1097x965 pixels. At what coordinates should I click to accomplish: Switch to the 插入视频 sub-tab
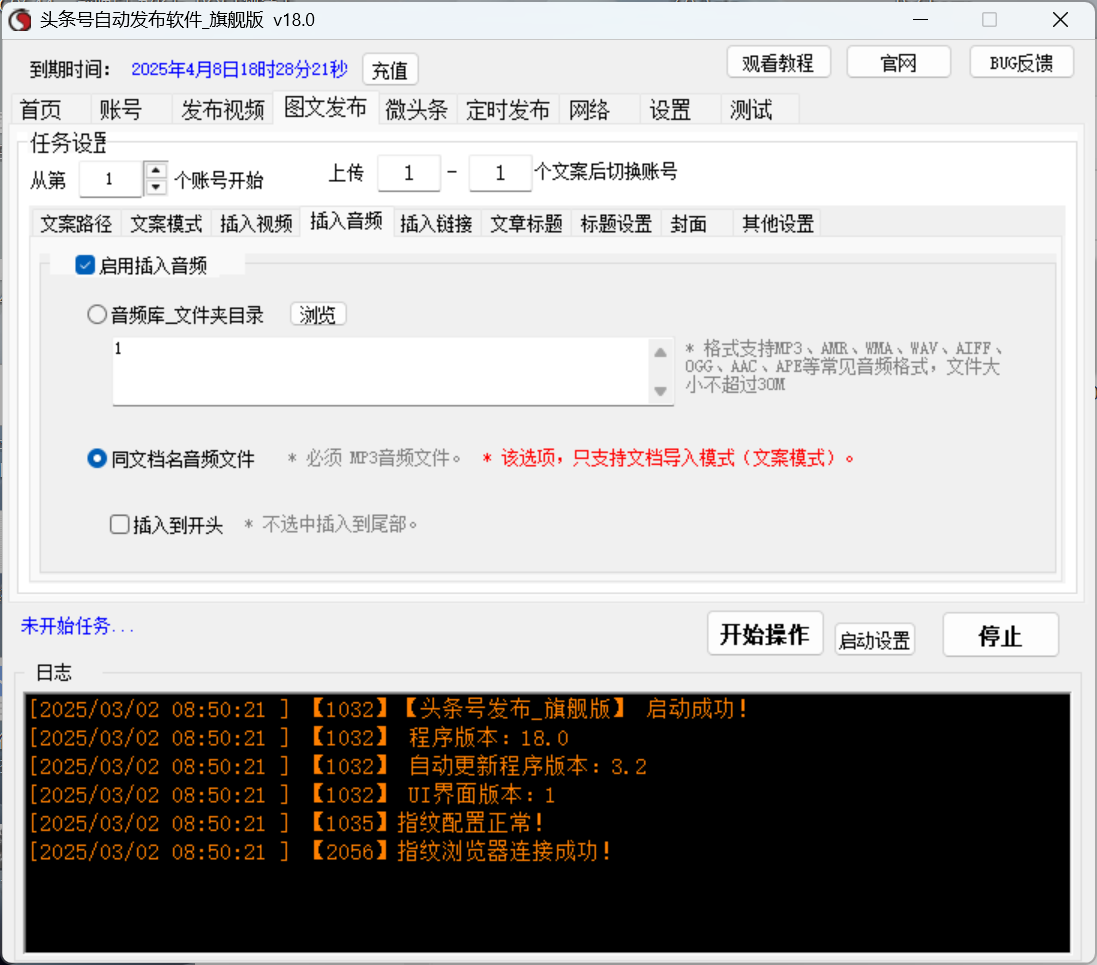tap(256, 224)
